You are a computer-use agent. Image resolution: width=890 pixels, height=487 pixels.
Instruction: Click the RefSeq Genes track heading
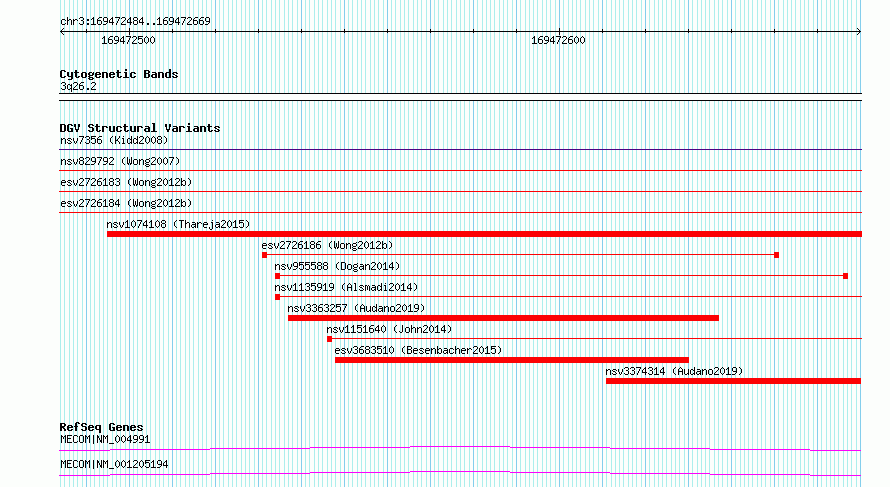[x=101, y=427]
